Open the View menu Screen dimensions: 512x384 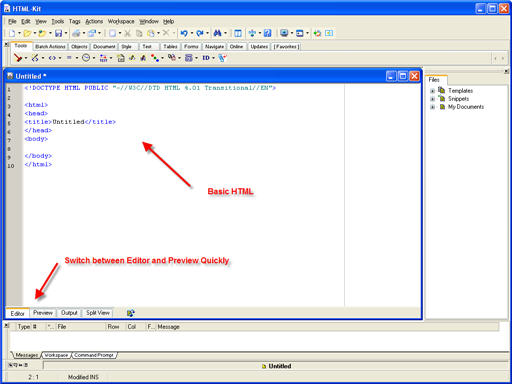point(41,21)
